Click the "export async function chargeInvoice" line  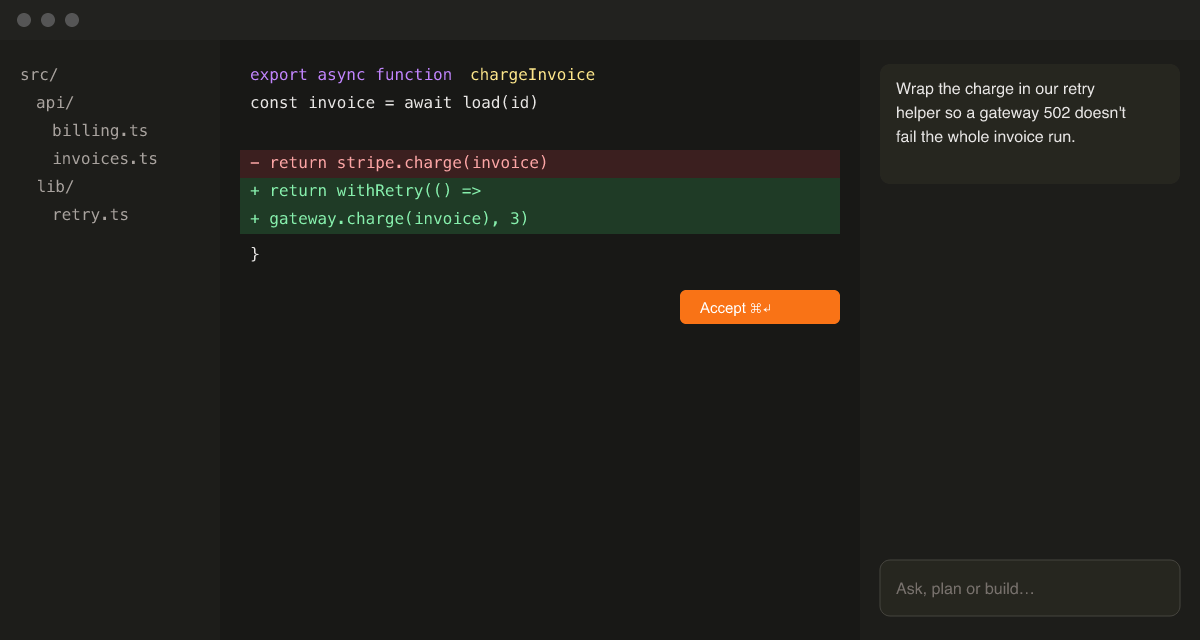(422, 75)
